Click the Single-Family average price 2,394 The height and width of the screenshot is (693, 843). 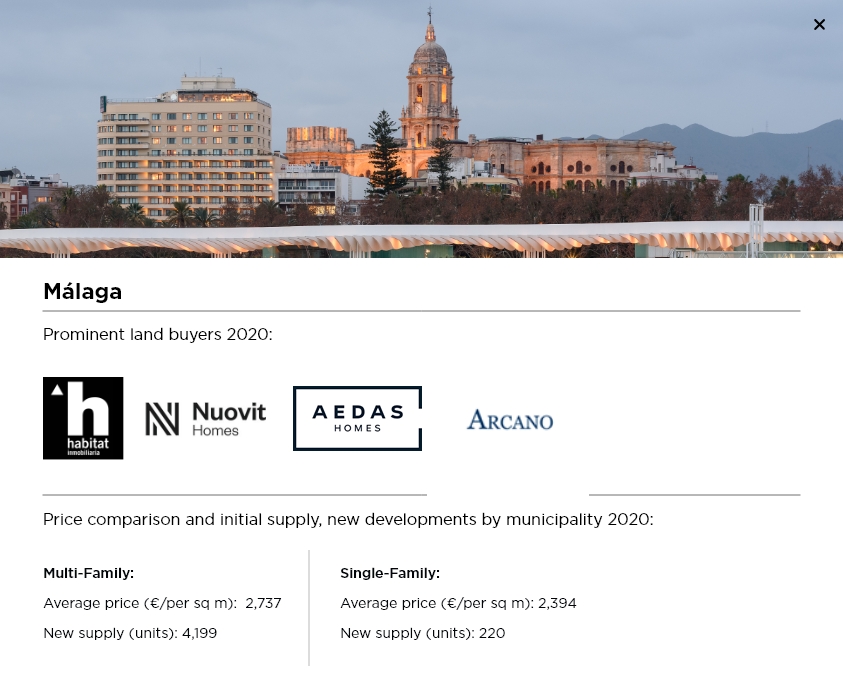pos(557,604)
